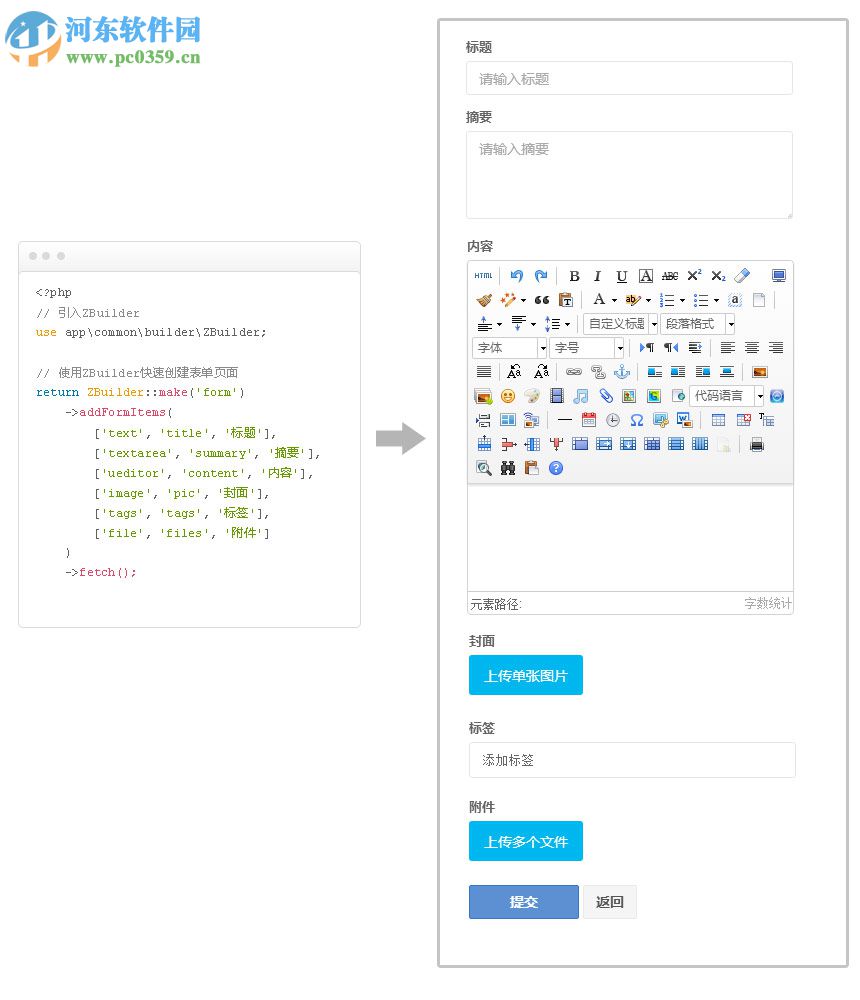This screenshot has width=860, height=1000.
Task: Open the emoticon picker smiley icon
Action: [x=506, y=396]
